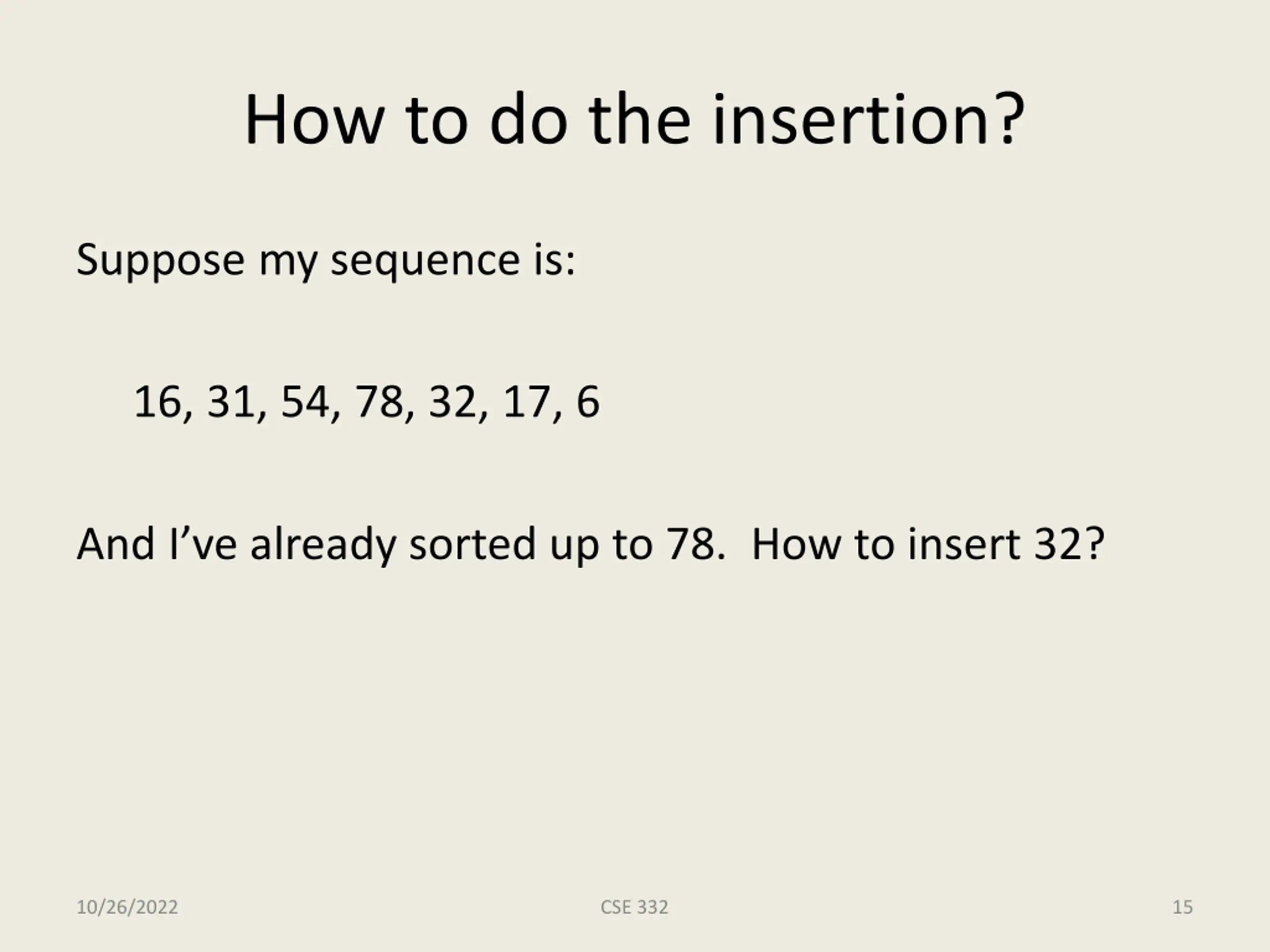Click number 32 in the comma-separated sequence

[x=453, y=401]
